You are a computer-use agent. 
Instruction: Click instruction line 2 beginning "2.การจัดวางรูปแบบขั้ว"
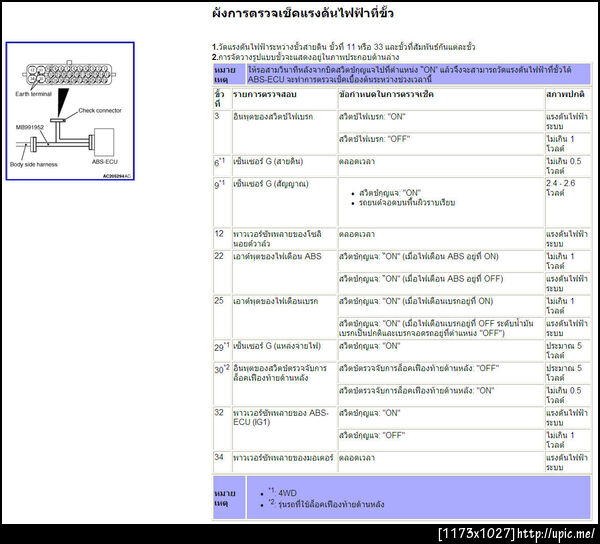(305, 57)
